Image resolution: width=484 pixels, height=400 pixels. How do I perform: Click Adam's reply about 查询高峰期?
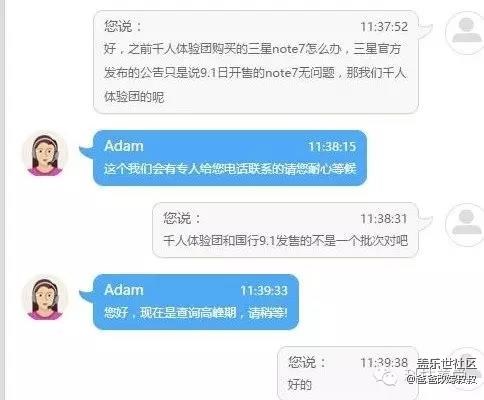coord(196,302)
